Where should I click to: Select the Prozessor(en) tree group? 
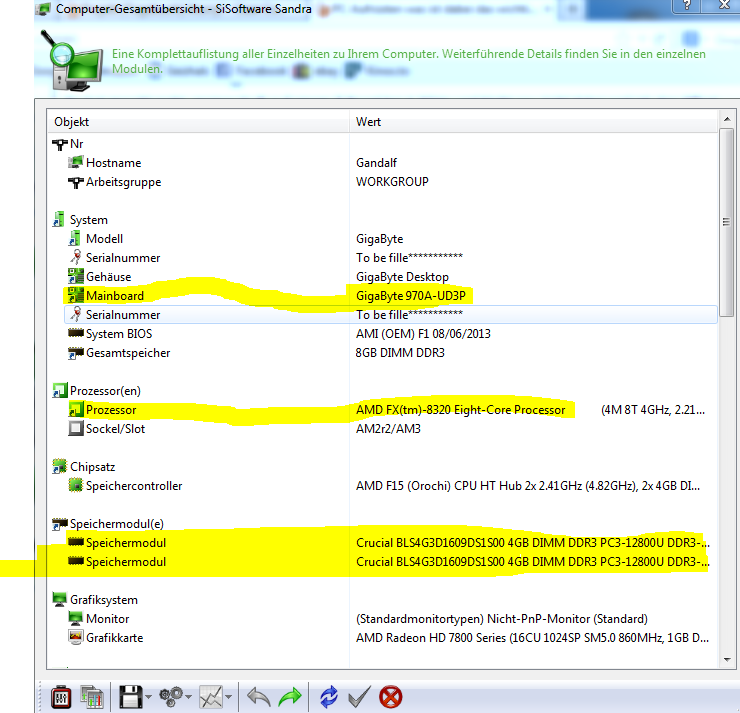click(x=105, y=391)
